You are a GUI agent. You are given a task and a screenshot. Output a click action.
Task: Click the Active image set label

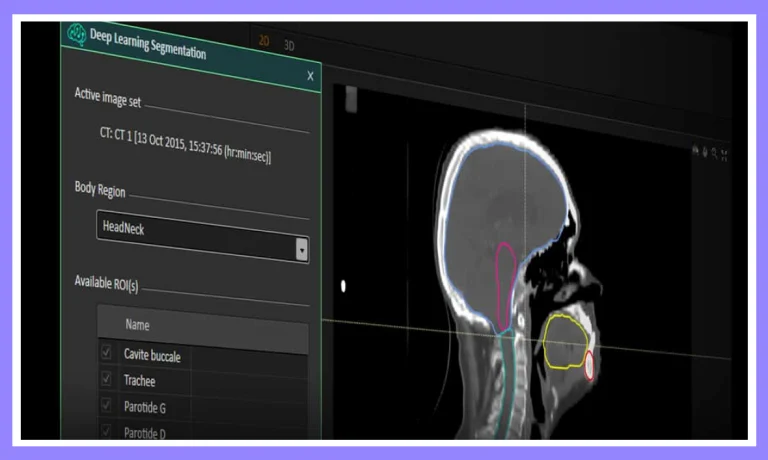pos(108,97)
